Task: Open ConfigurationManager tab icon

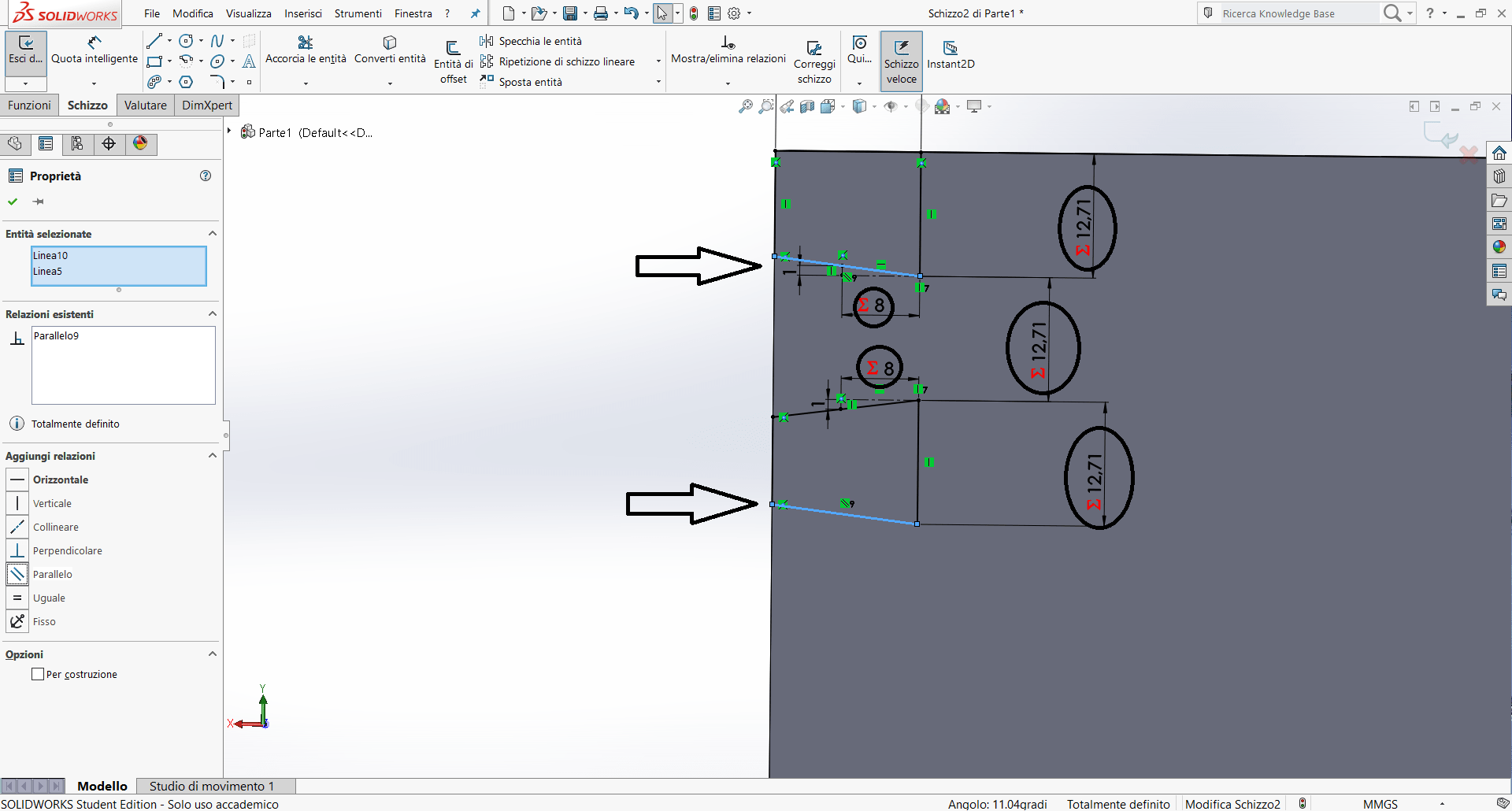Action: coord(77,143)
